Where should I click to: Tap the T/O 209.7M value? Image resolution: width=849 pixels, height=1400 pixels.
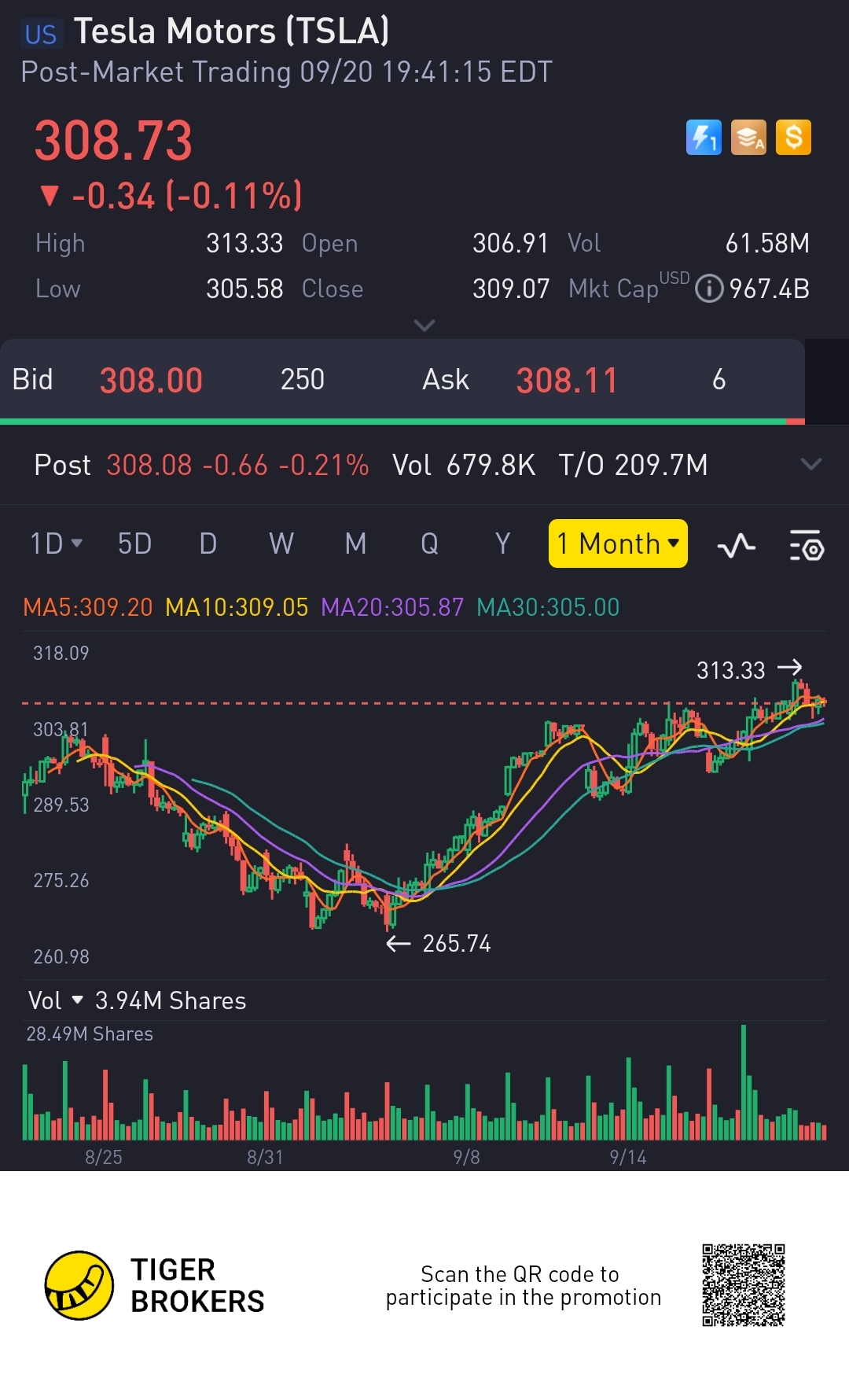(x=633, y=465)
